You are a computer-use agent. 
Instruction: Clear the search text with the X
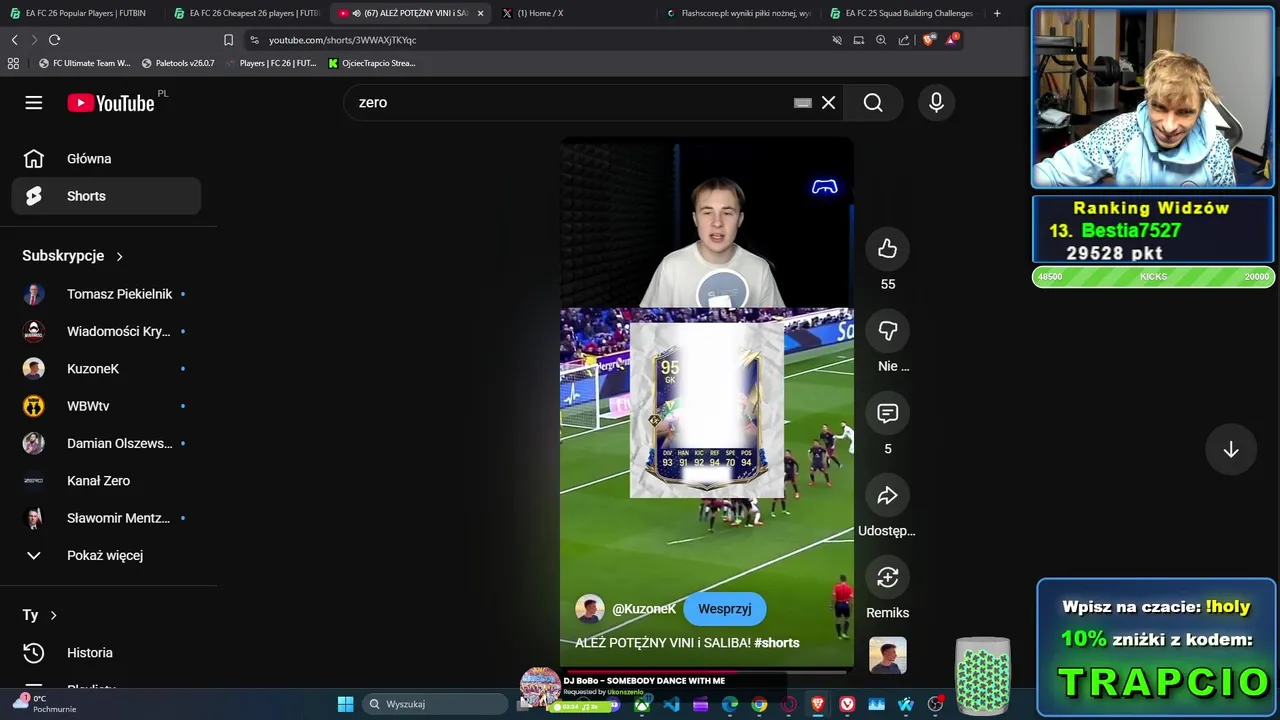[x=828, y=103]
